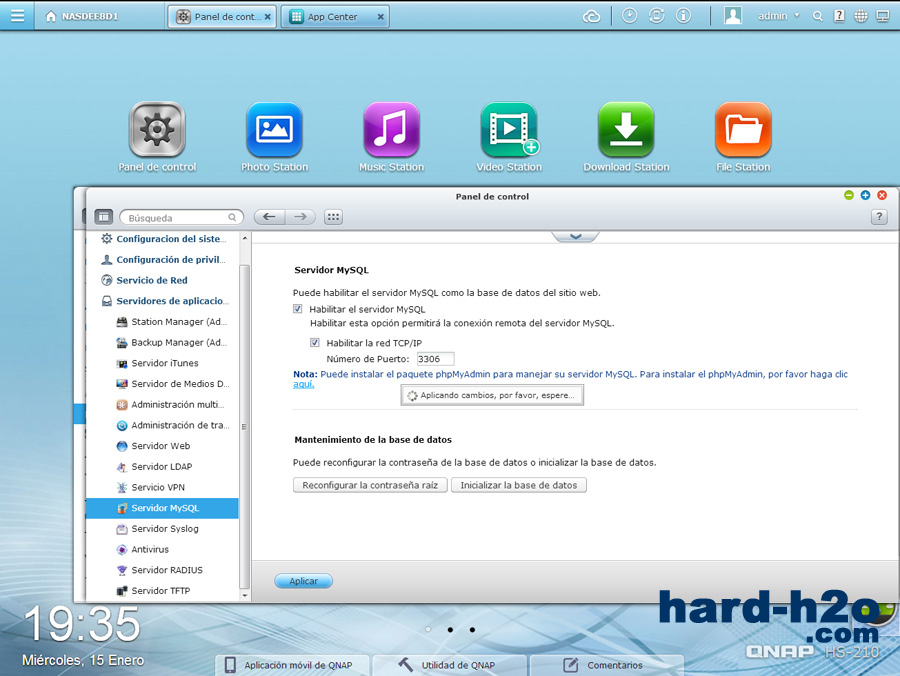Open desktop preferences monitor icon
Viewport: 900px width, 676px height.
883,16
